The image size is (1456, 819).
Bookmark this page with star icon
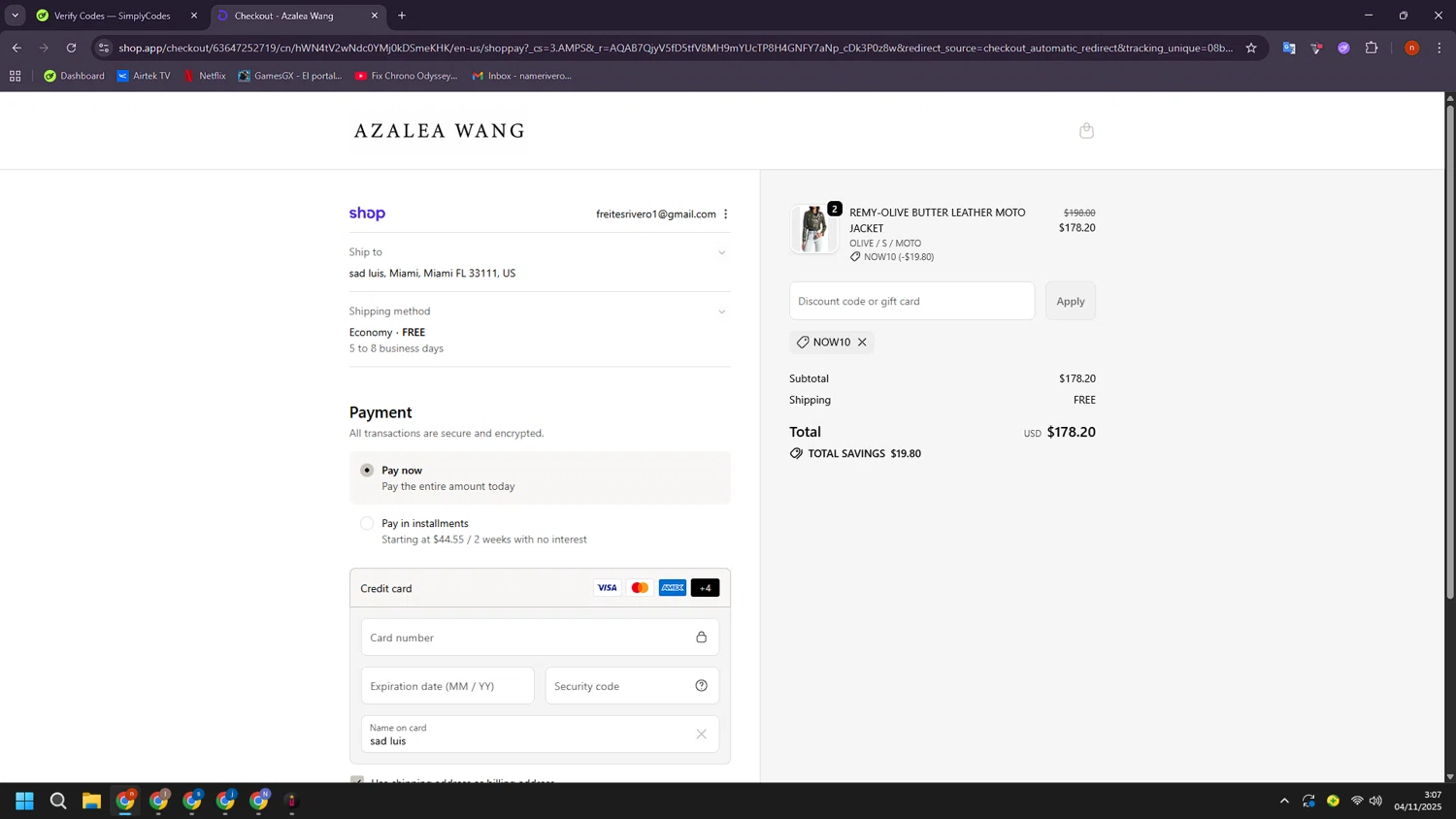tap(1251, 48)
